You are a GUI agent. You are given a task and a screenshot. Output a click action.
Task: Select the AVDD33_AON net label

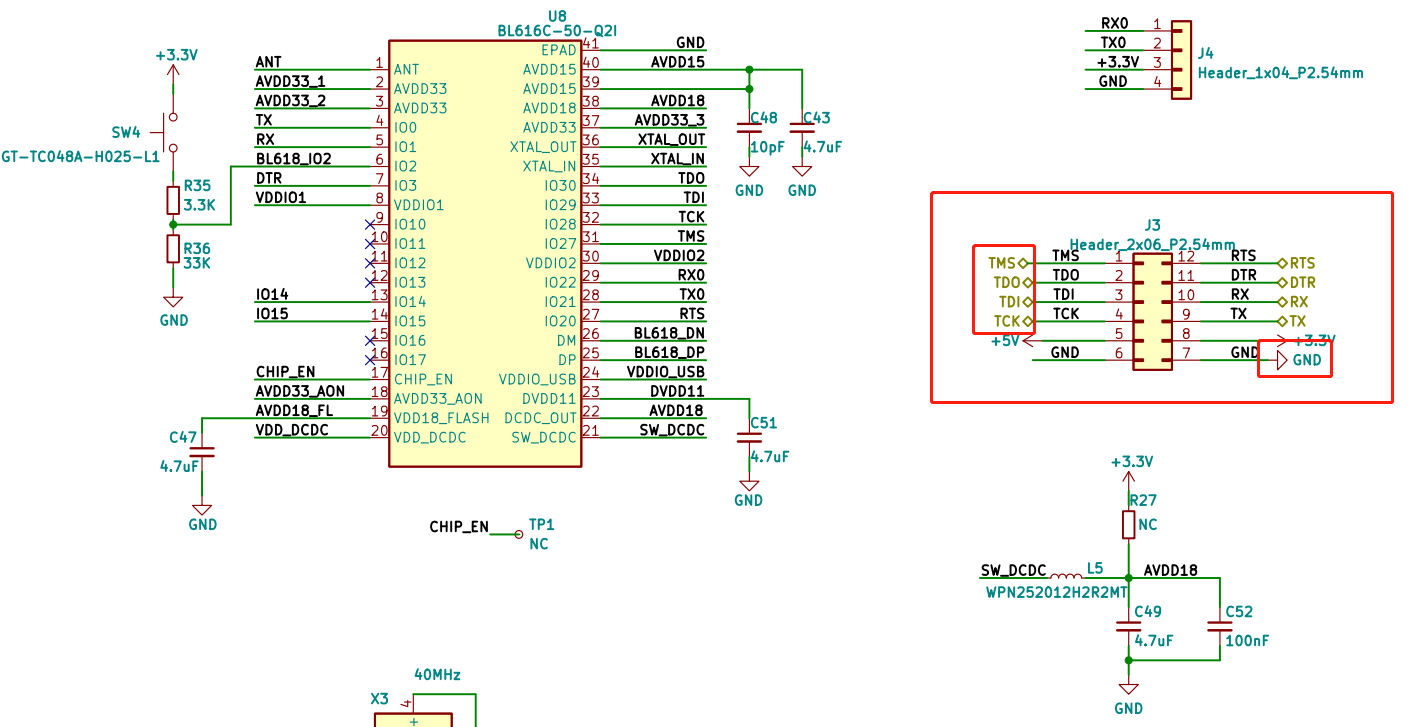tap(300, 391)
